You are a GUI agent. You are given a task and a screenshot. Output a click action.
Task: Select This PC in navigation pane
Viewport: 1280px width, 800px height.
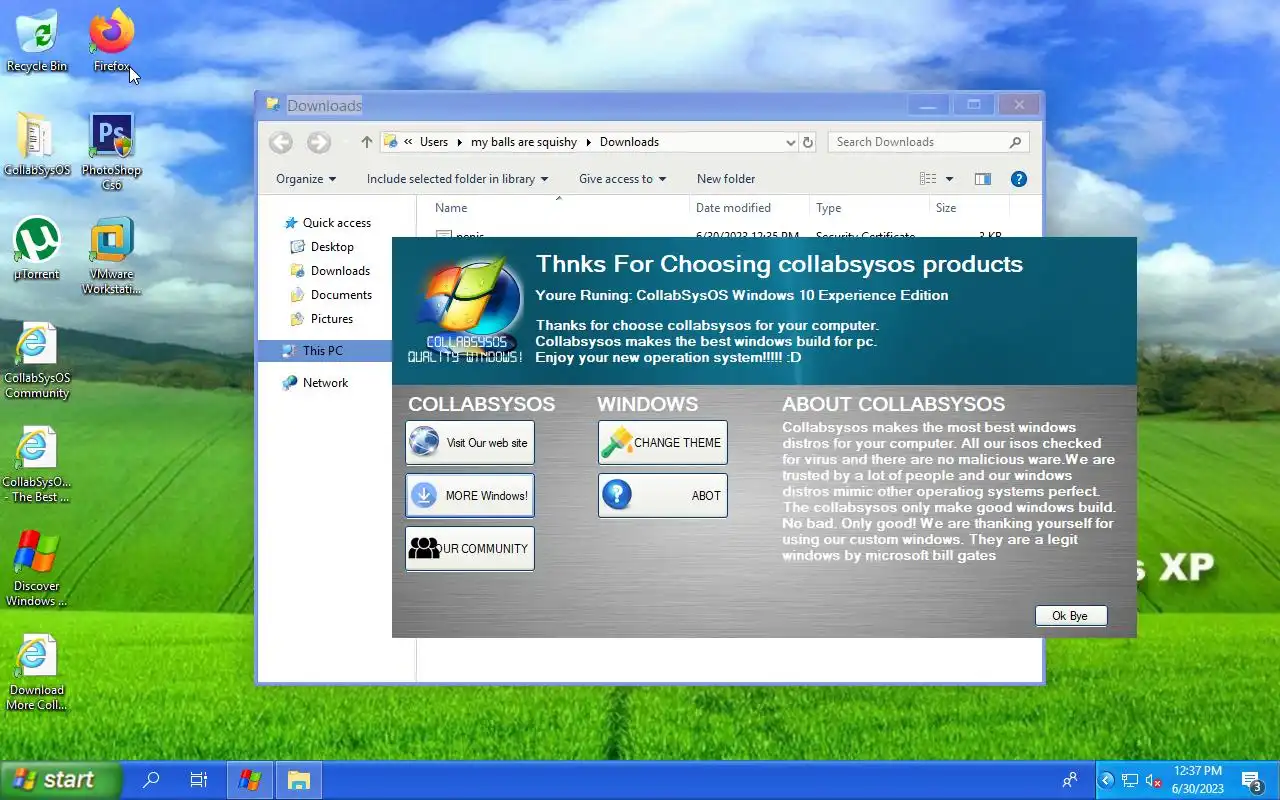coord(325,351)
